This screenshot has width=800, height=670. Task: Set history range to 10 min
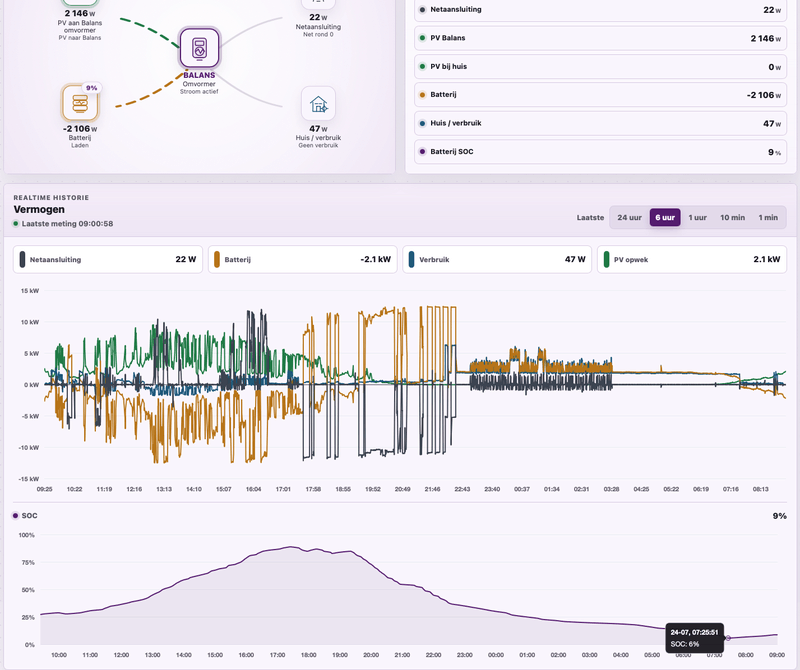(x=732, y=217)
